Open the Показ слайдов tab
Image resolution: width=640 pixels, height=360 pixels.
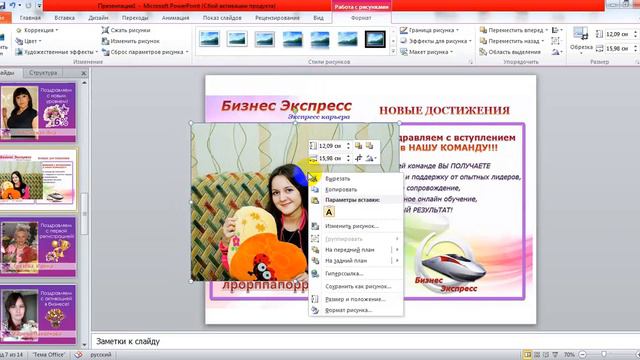point(222,18)
